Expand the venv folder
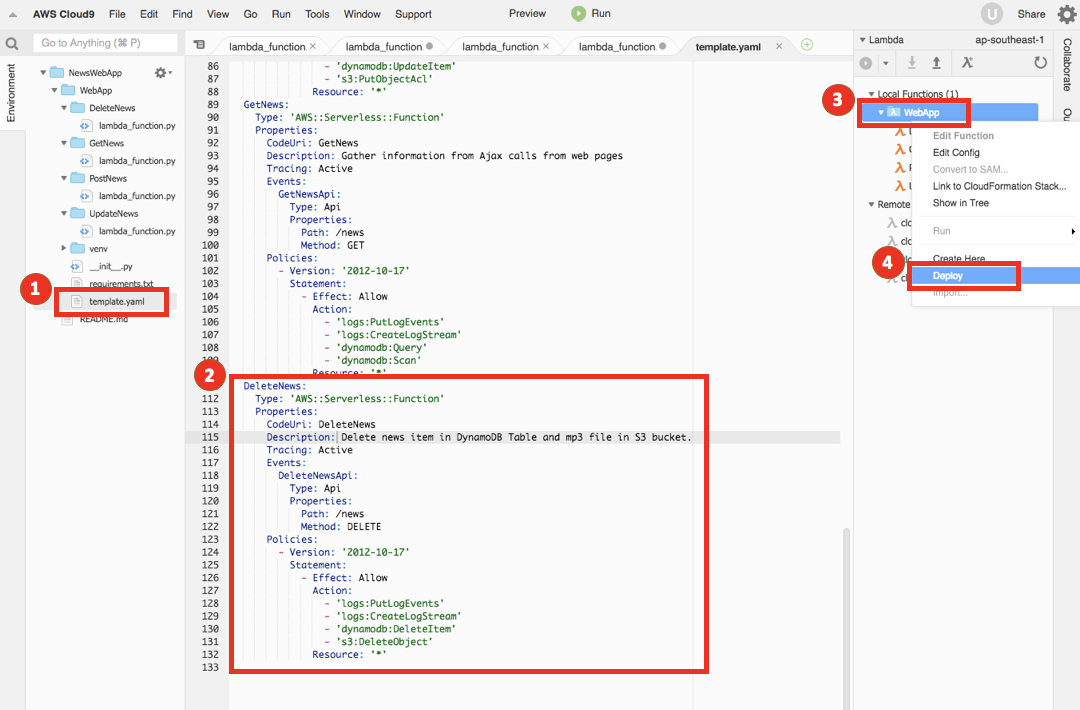The width and height of the screenshot is (1080, 710). pos(64,248)
